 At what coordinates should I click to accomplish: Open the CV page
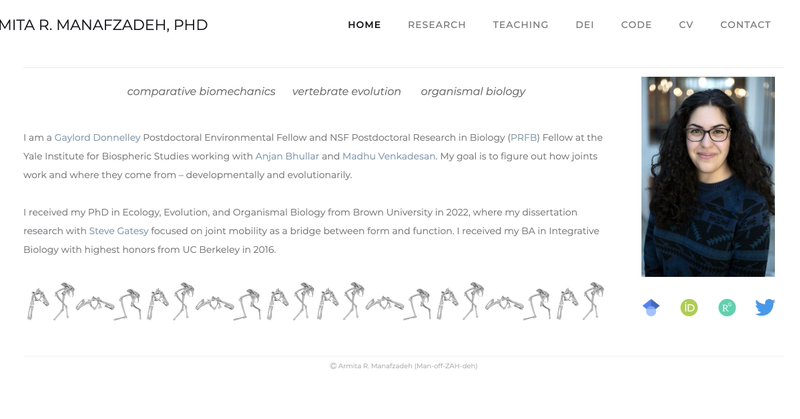[686, 24]
